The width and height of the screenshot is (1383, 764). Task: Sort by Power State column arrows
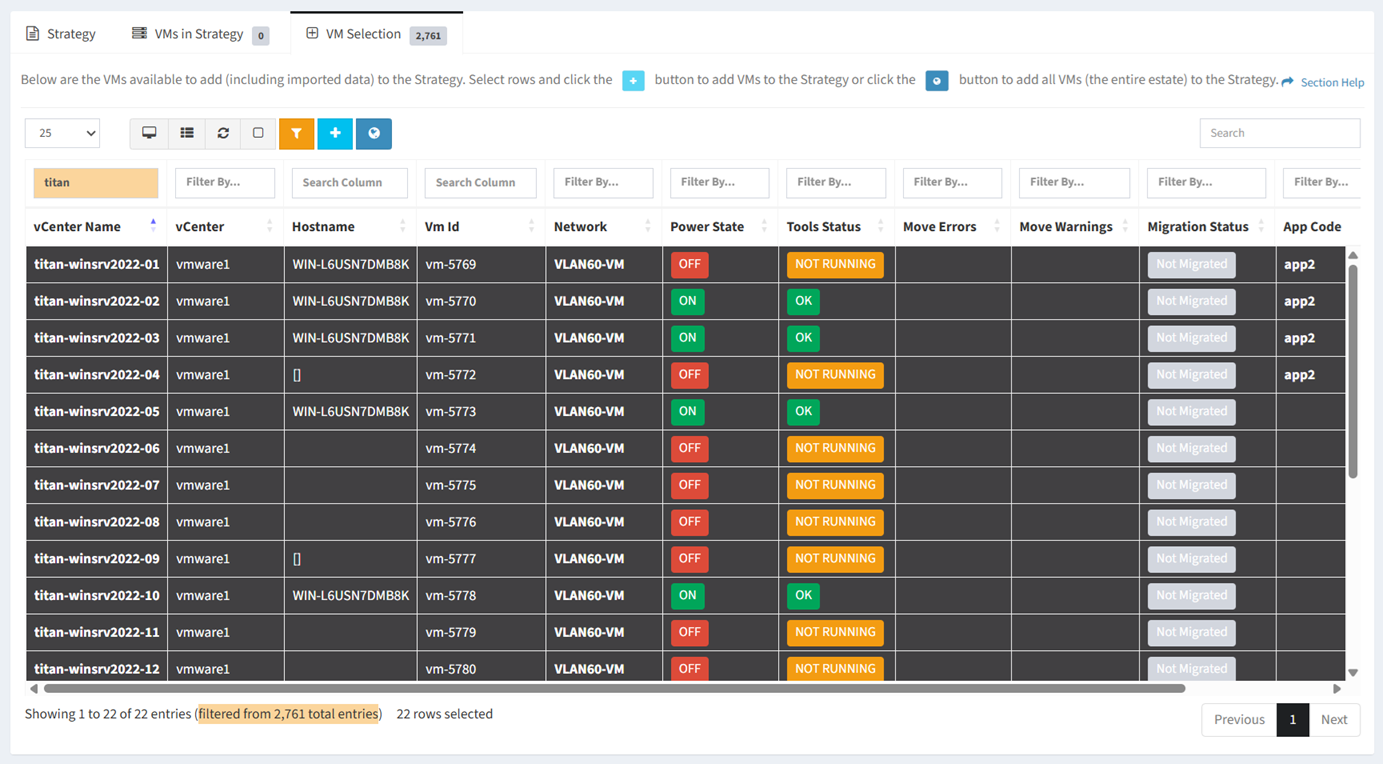pos(764,227)
